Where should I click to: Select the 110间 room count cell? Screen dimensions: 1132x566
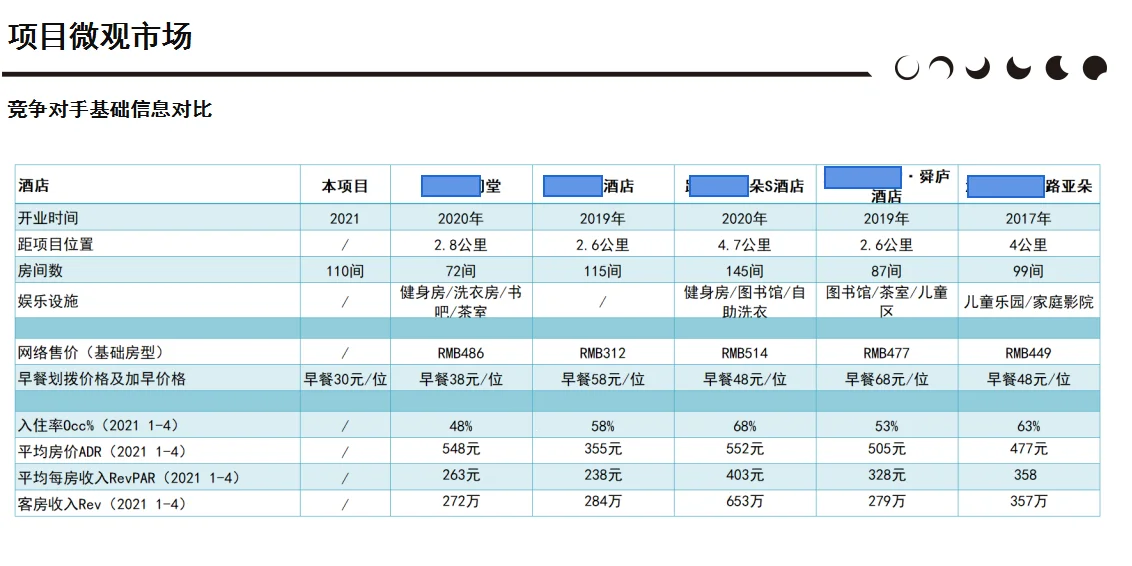pyautogui.click(x=345, y=271)
